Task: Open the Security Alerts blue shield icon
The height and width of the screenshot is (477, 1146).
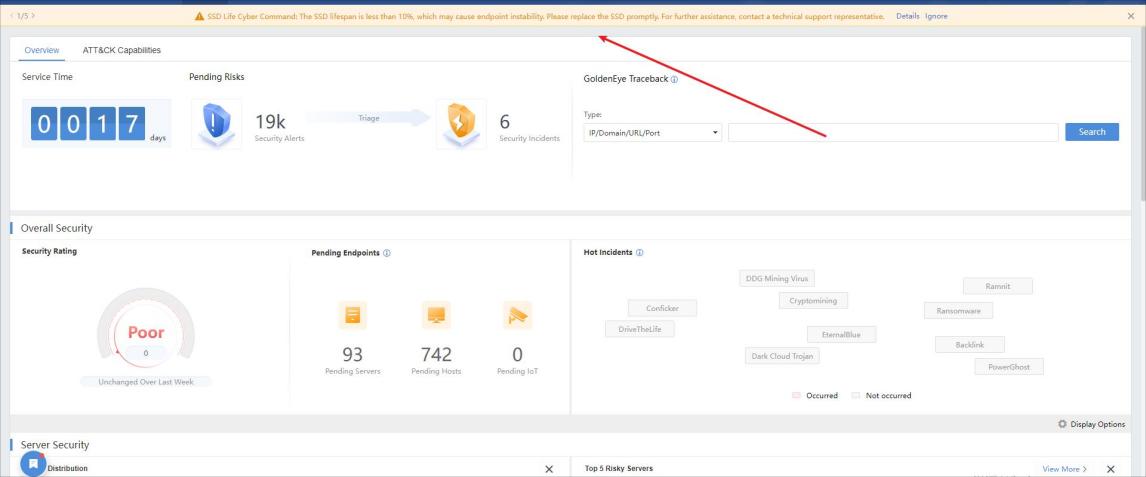Action: (216, 124)
